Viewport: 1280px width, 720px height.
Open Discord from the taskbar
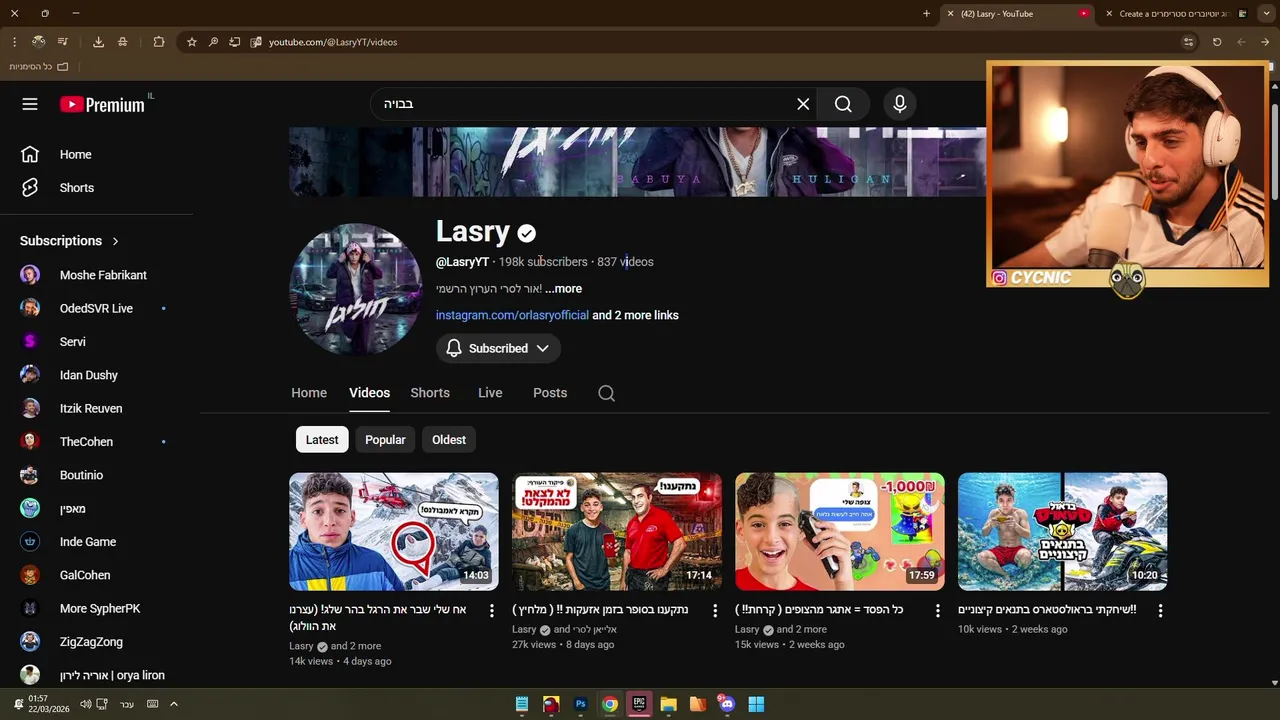pyautogui.click(x=727, y=704)
